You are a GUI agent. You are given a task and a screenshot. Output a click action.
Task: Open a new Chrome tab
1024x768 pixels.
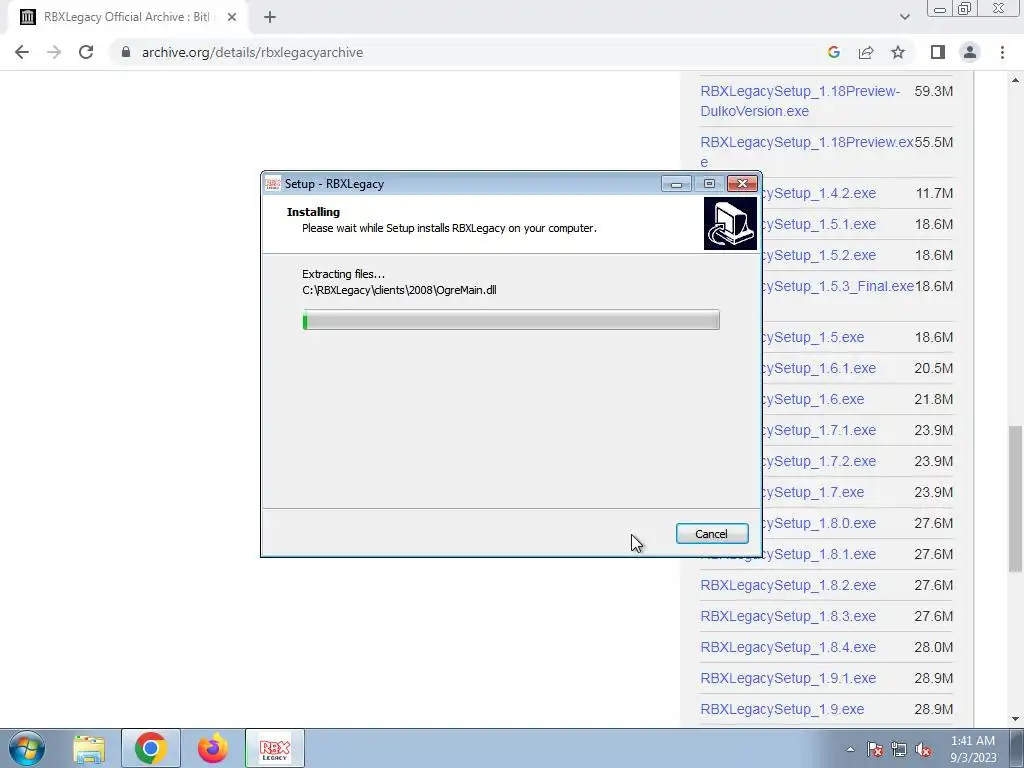(270, 17)
